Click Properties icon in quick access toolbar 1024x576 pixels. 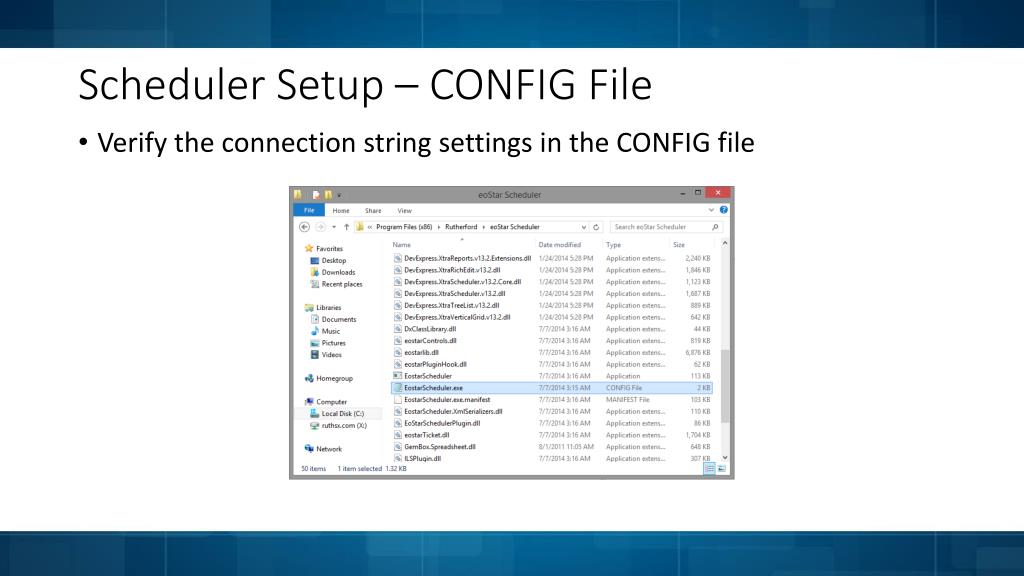[315, 195]
